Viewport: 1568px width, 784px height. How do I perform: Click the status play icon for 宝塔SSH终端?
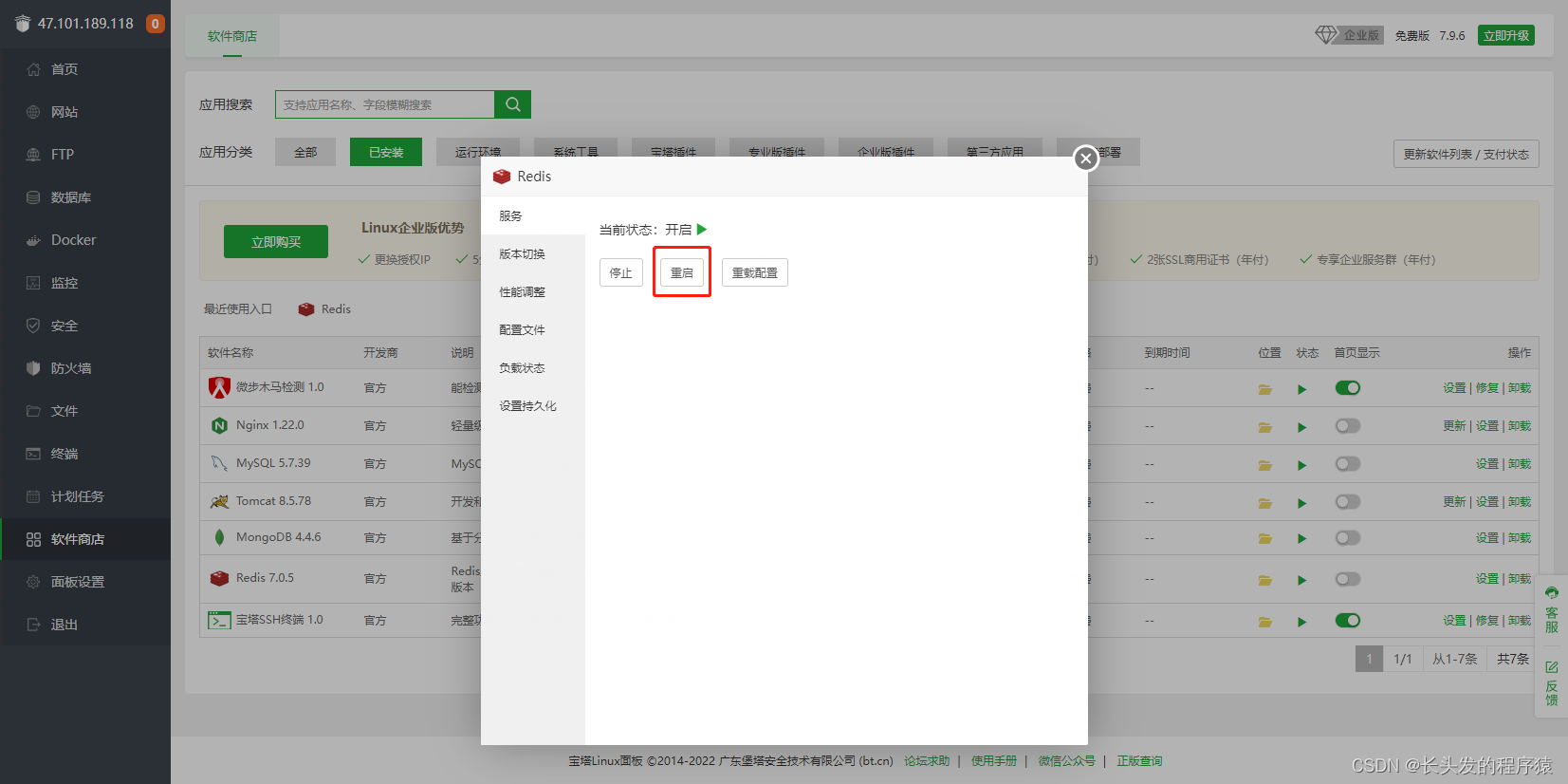[1301, 622]
